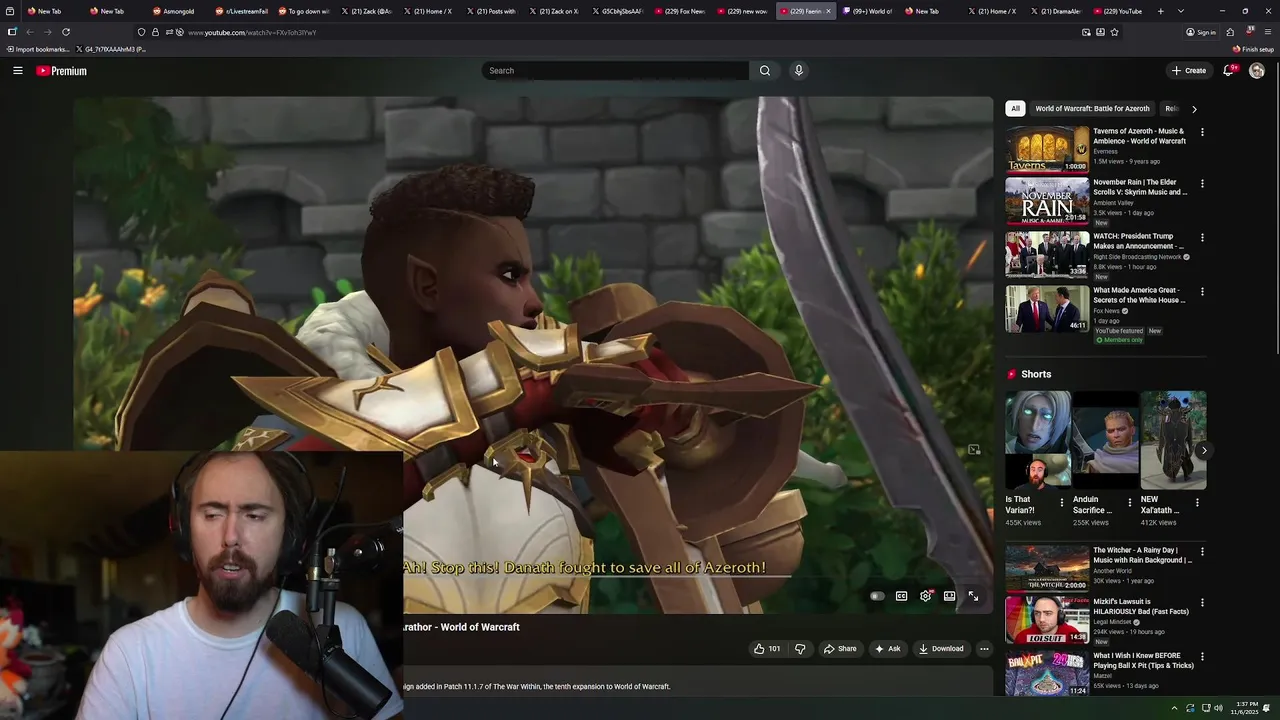This screenshot has height=720, width=1280.
Task: Click the search magnifier button
Action: (x=765, y=71)
